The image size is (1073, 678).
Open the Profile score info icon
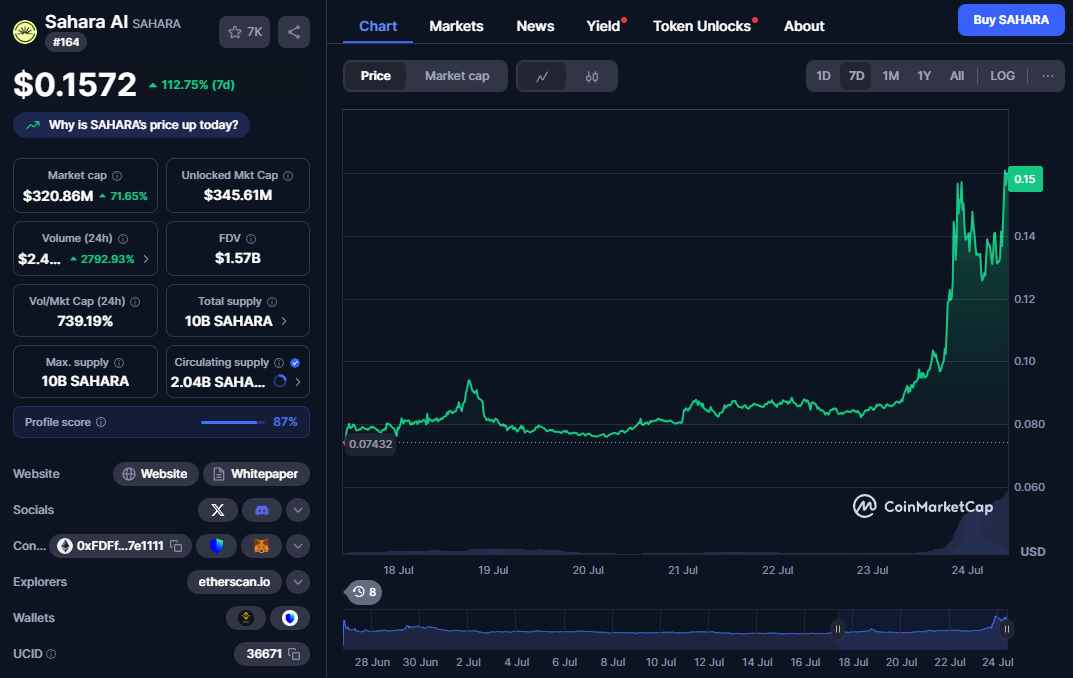point(101,422)
